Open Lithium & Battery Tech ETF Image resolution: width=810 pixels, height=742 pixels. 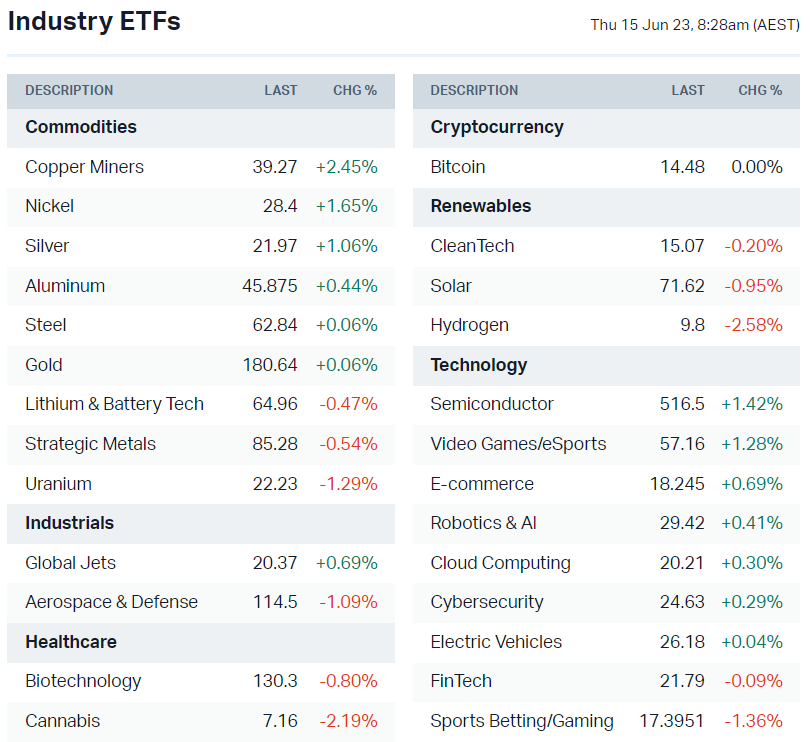coord(114,404)
